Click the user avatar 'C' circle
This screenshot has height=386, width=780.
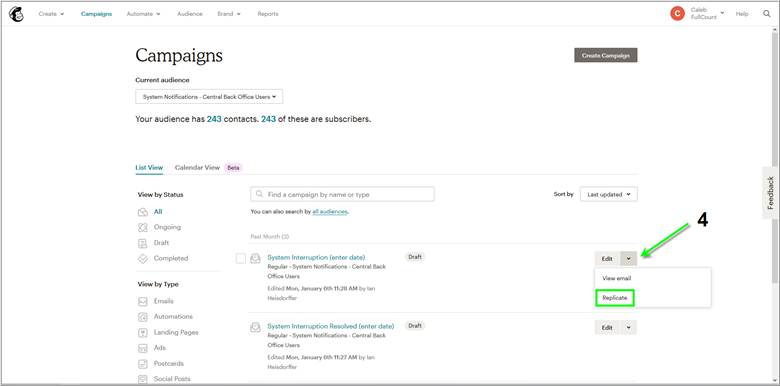pyautogui.click(x=677, y=14)
